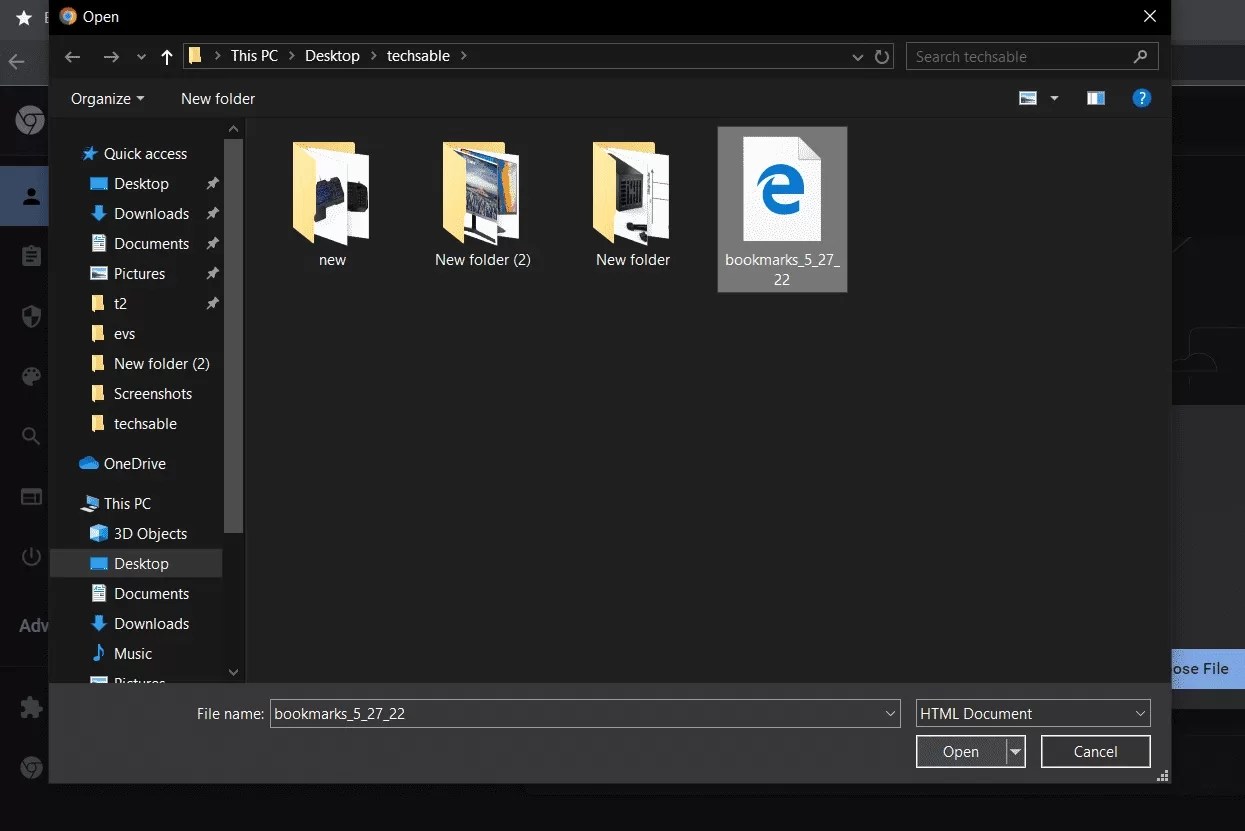The width and height of the screenshot is (1245, 831).
Task: Click the Help question mark in the dialog
Action: tap(1142, 98)
